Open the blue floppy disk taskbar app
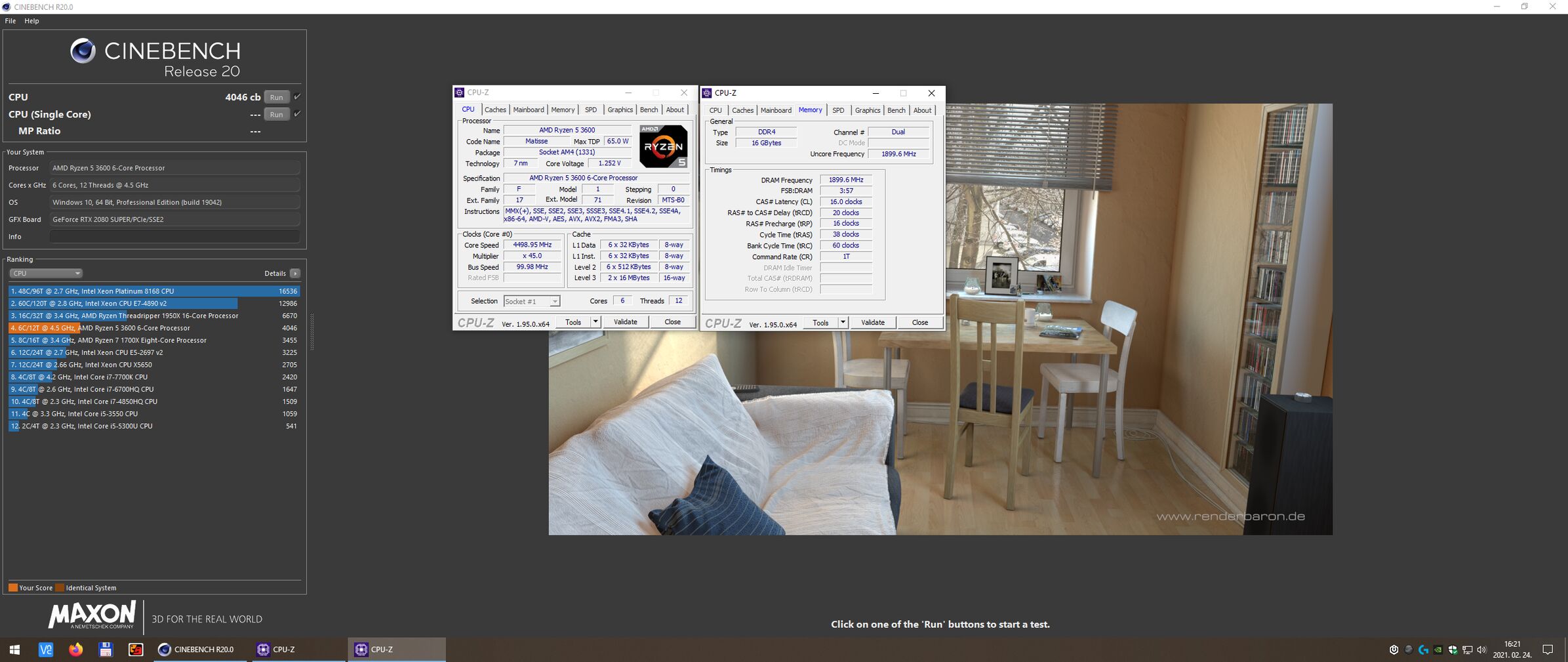The width and height of the screenshot is (1568, 662). click(x=106, y=650)
